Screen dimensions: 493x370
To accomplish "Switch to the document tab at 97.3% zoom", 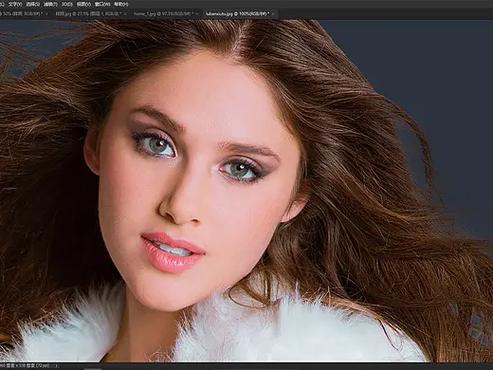I will pyautogui.click(x=164, y=14).
